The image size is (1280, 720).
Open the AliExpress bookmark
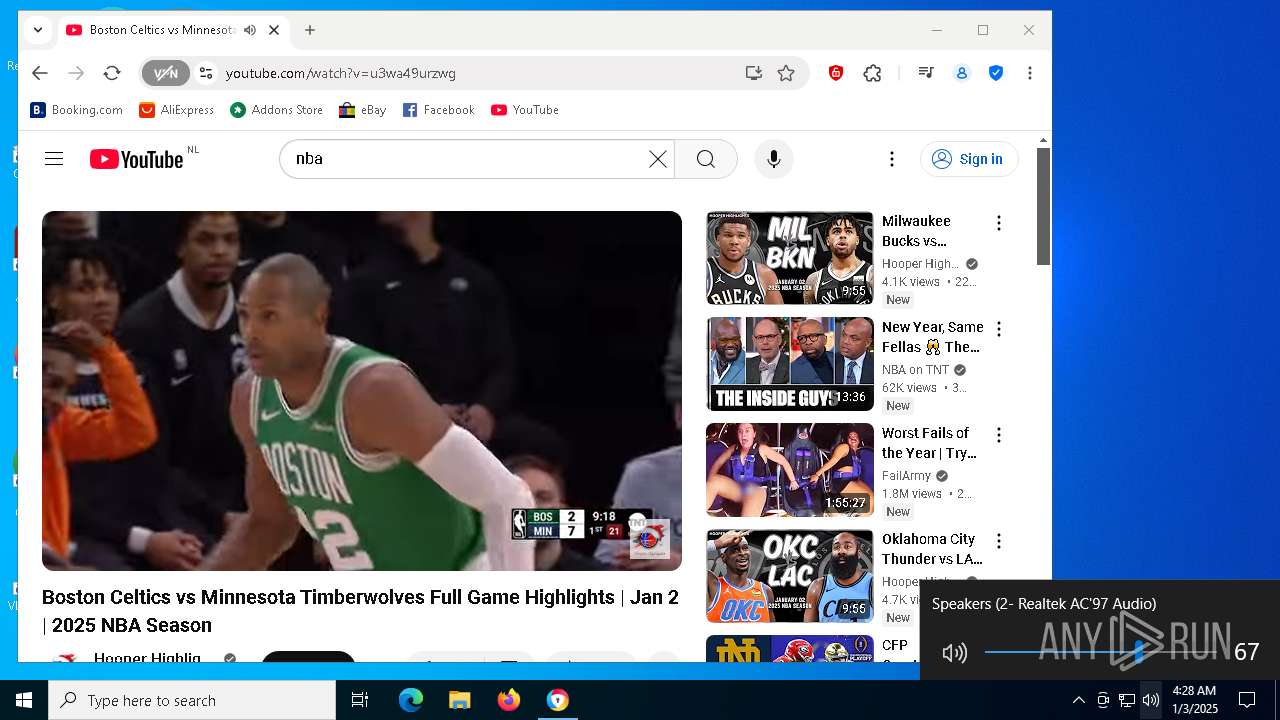point(177,110)
